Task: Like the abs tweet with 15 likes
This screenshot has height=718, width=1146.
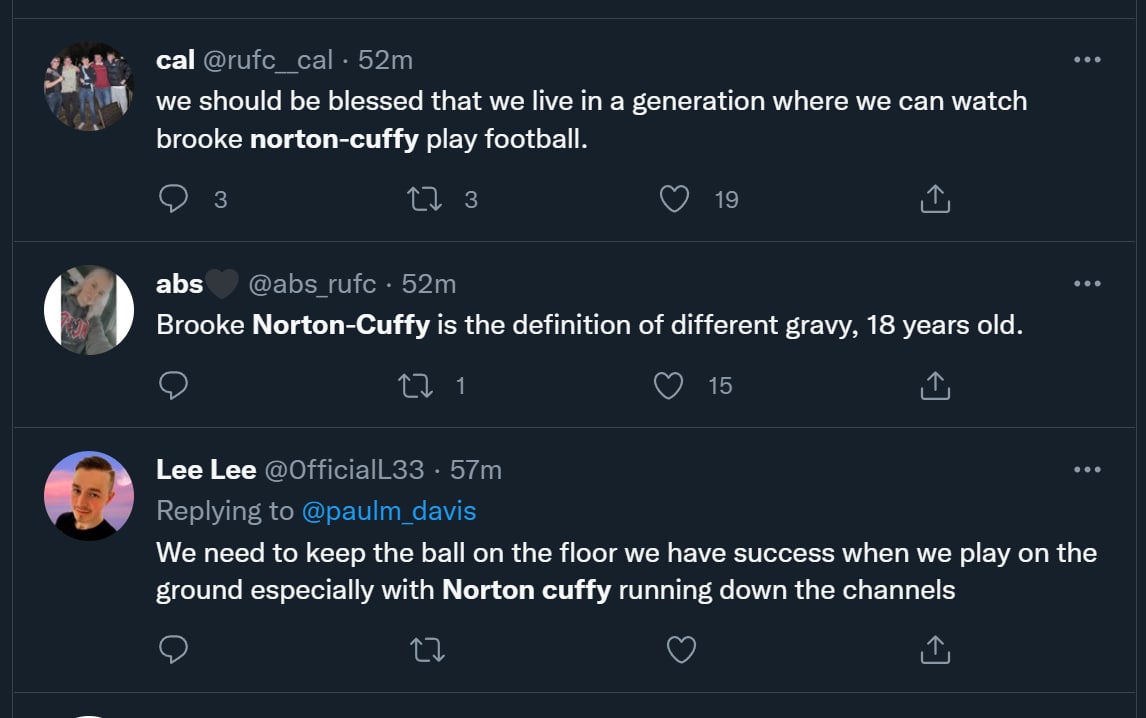Action: coord(668,385)
